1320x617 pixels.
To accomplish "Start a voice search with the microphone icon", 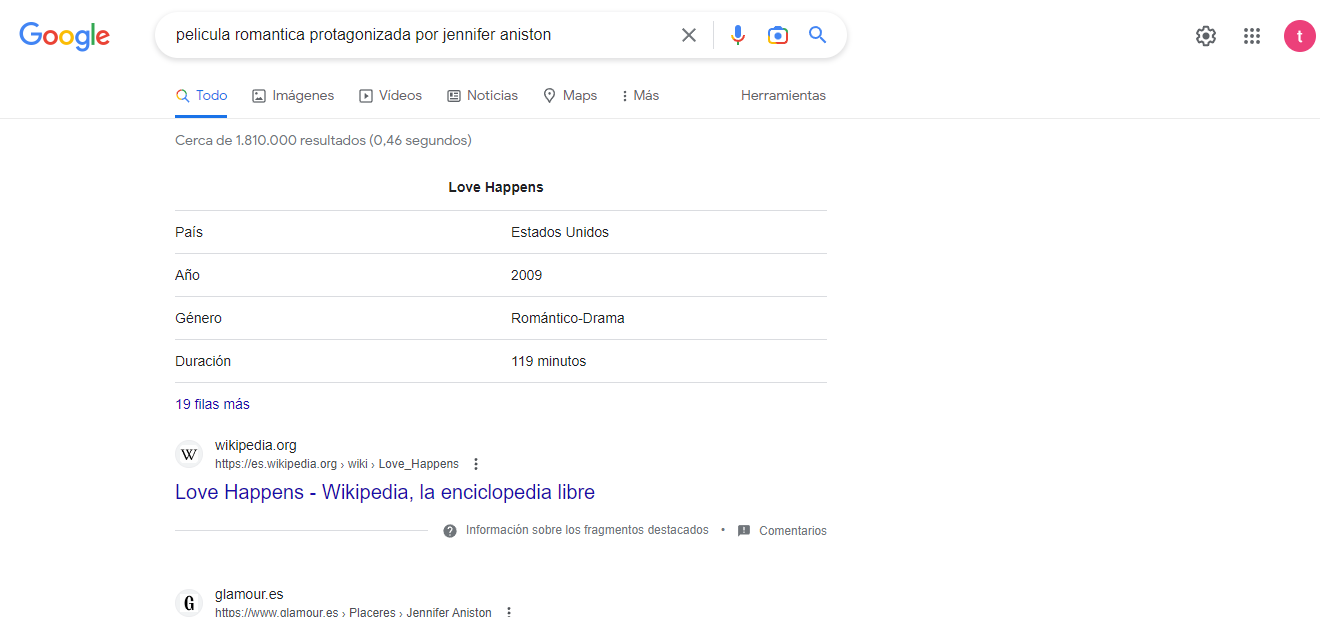I will tap(737, 34).
